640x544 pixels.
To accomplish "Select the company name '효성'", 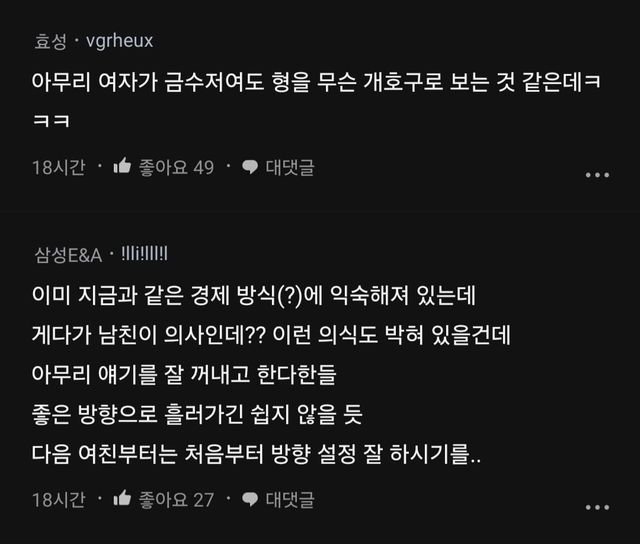I will point(49,41).
